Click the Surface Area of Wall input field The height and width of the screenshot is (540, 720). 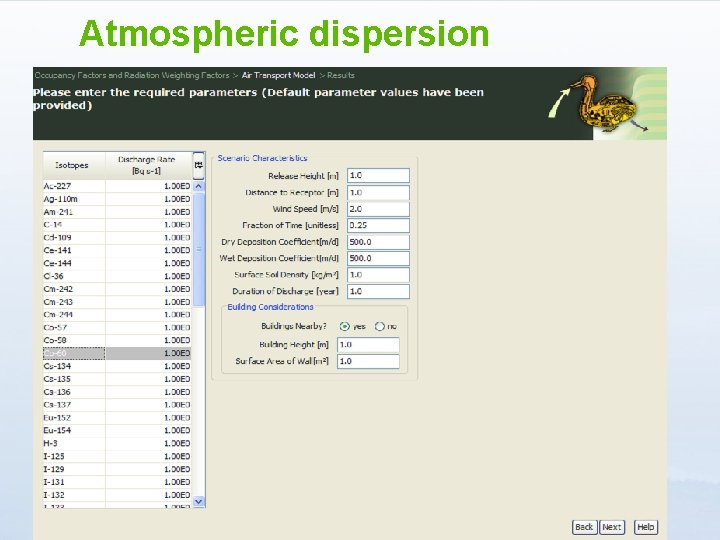(x=368, y=361)
